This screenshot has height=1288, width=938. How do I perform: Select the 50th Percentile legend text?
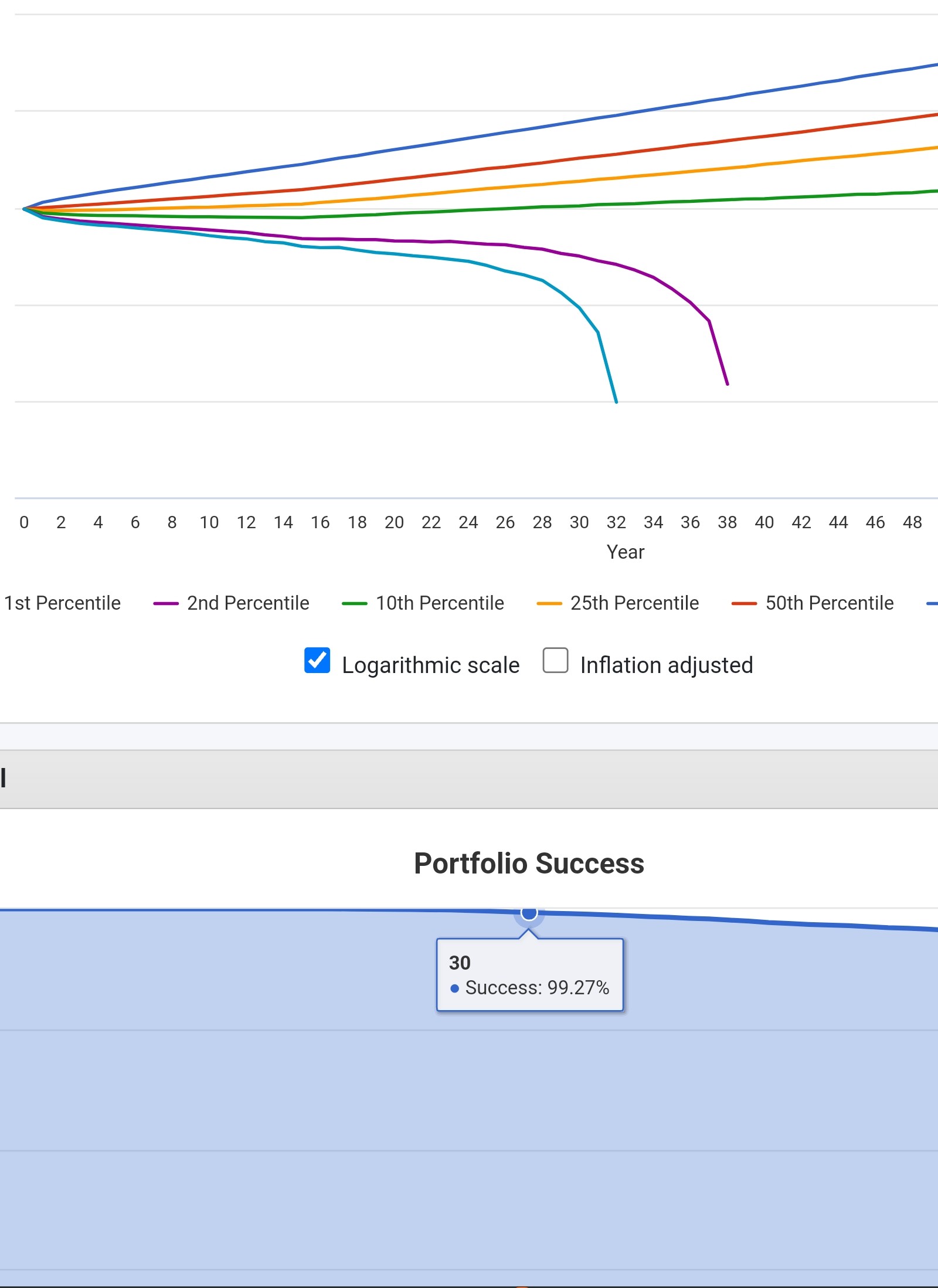coord(830,603)
